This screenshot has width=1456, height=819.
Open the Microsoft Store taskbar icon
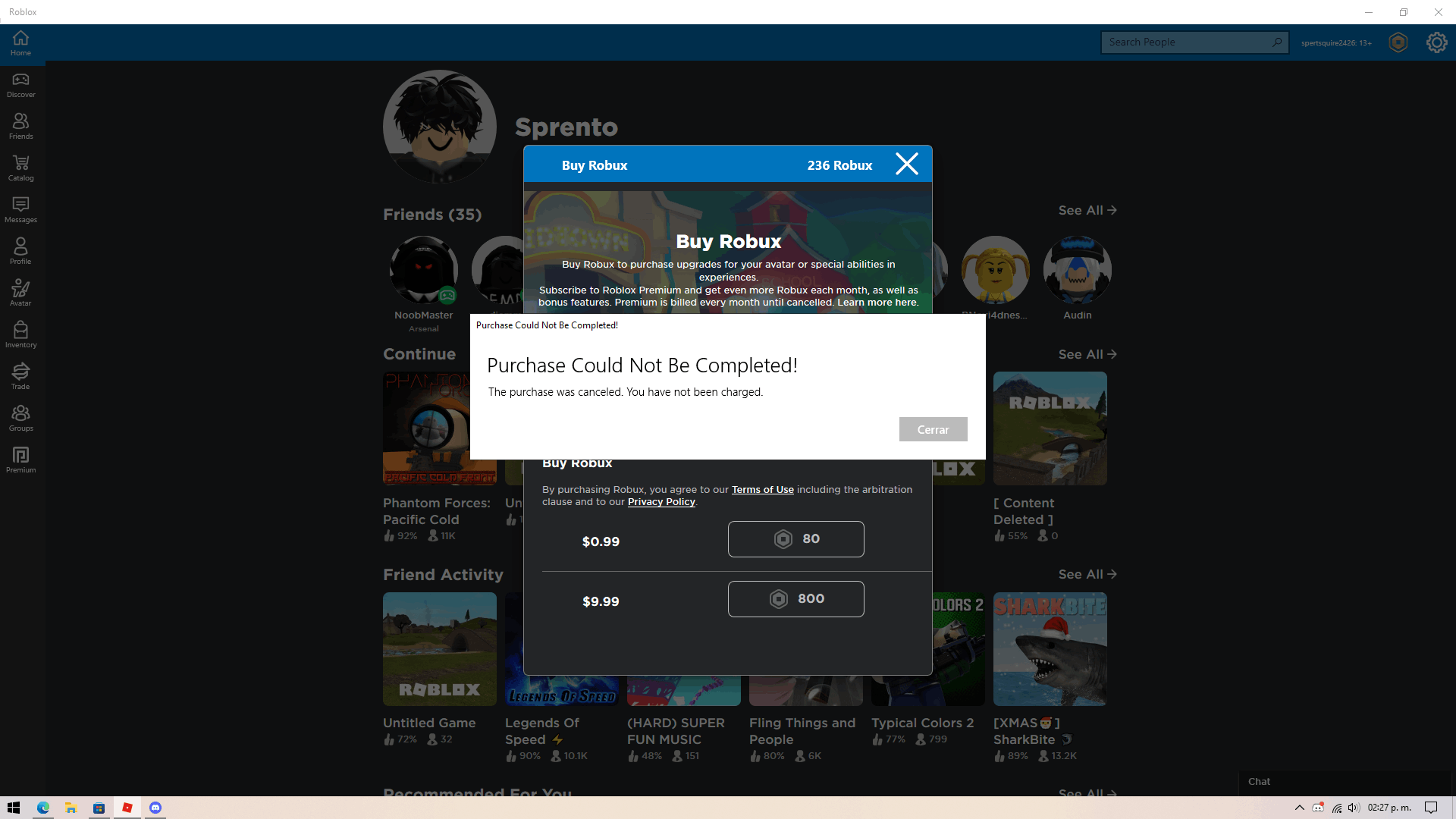tap(99, 808)
